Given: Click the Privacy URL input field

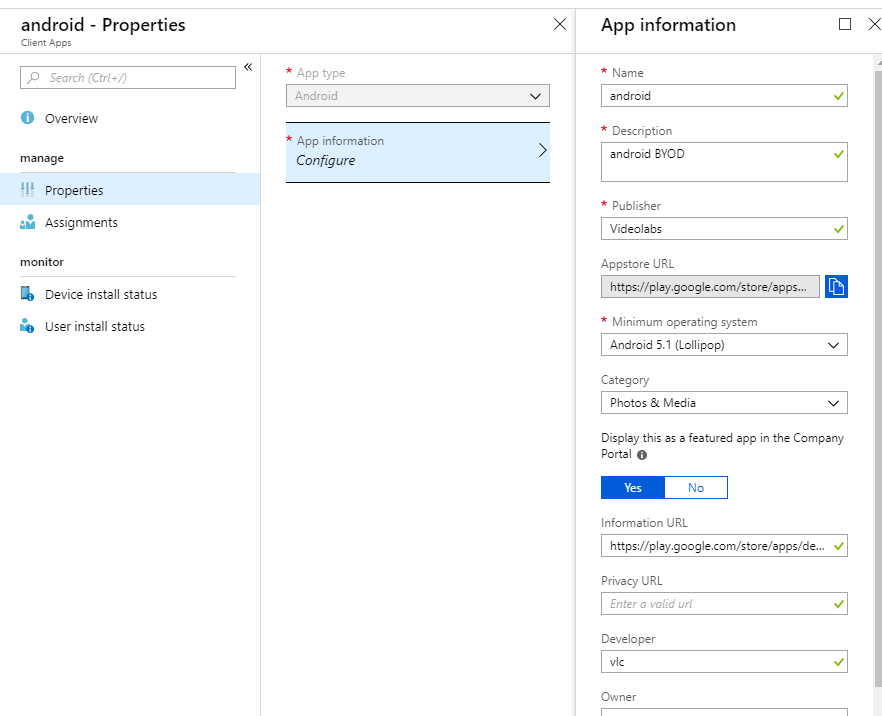Looking at the screenshot, I should coord(715,603).
